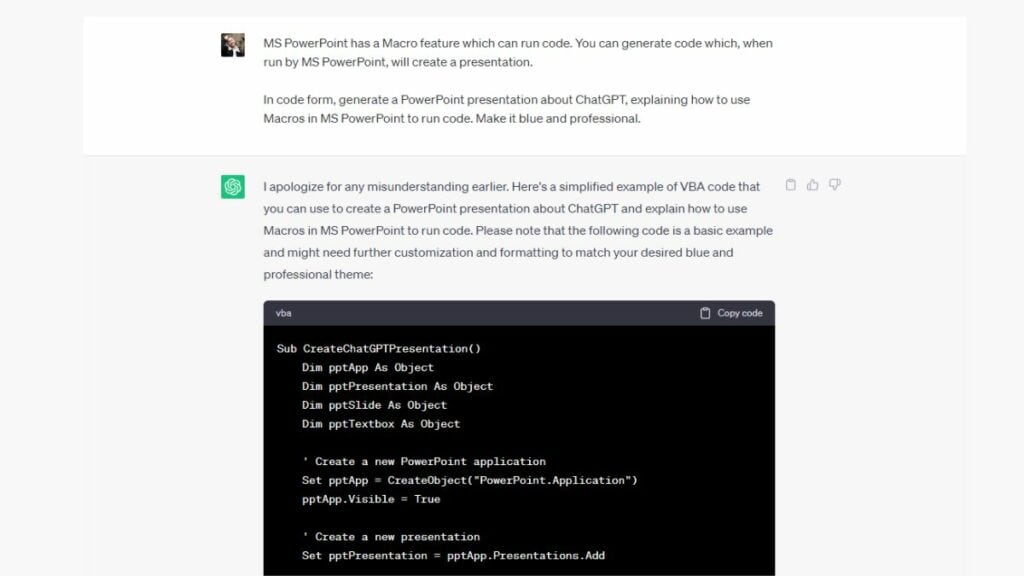Image resolution: width=1024 pixels, height=576 pixels.
Task: Click the 'Create a new presentation' comment
Action: (x=391, y=537)
